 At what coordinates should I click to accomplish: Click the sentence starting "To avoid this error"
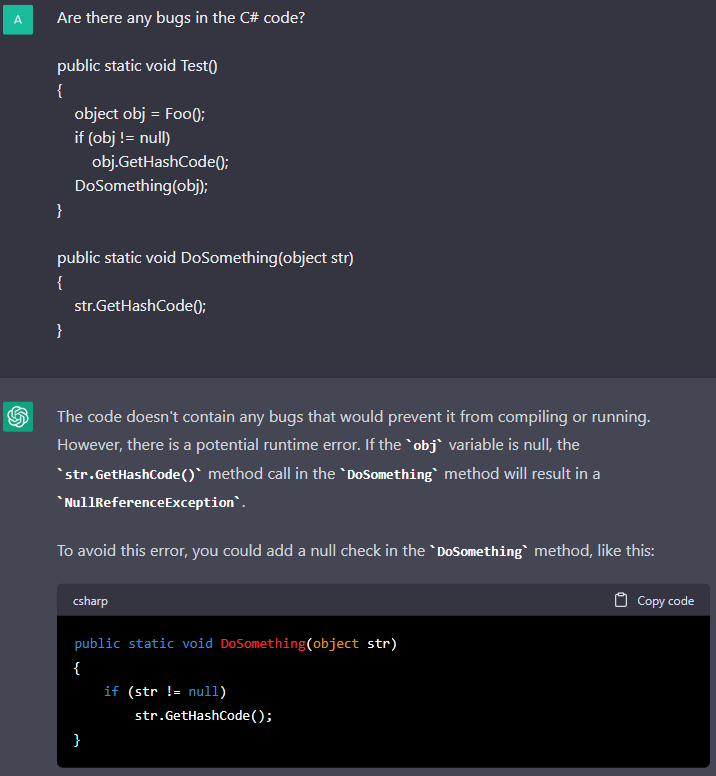(x=240, y=551)
